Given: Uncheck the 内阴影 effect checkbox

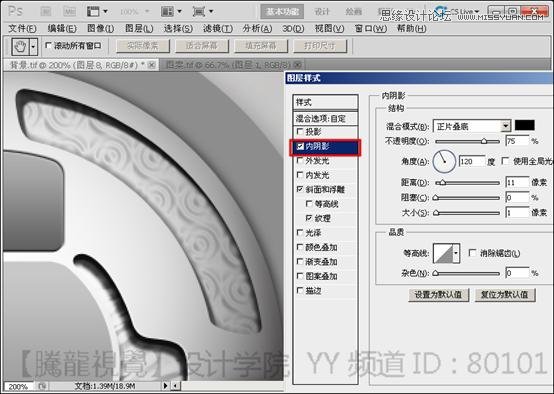Looking at the screenshot, I should (300, 146).
